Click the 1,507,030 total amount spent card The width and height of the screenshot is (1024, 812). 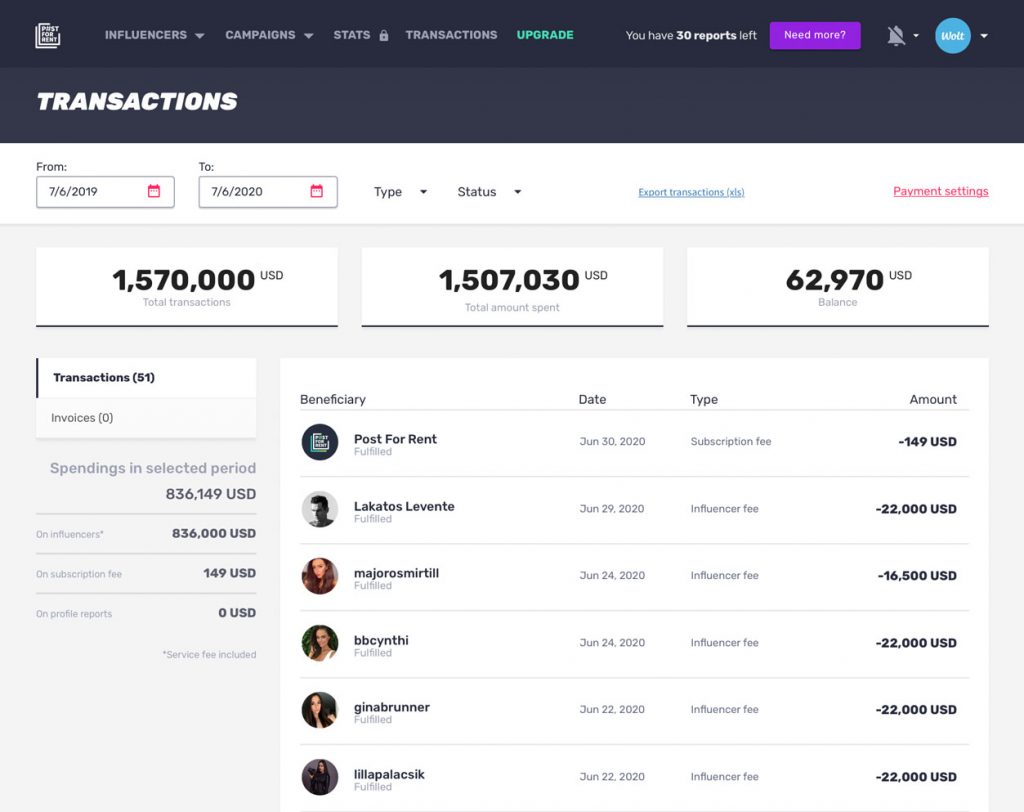512,286
